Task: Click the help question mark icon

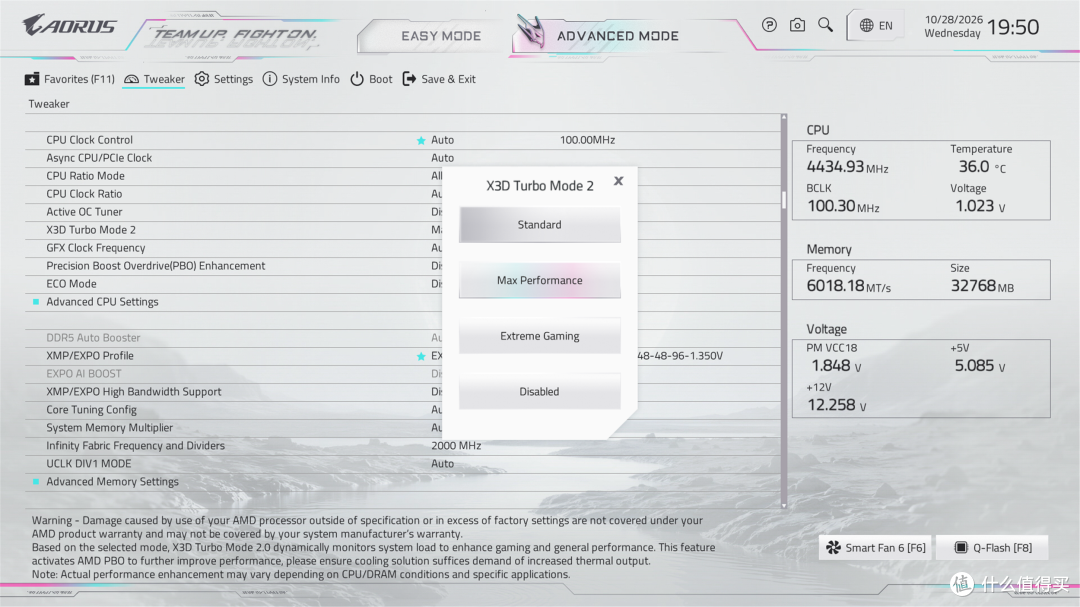Action: (769, 25)
